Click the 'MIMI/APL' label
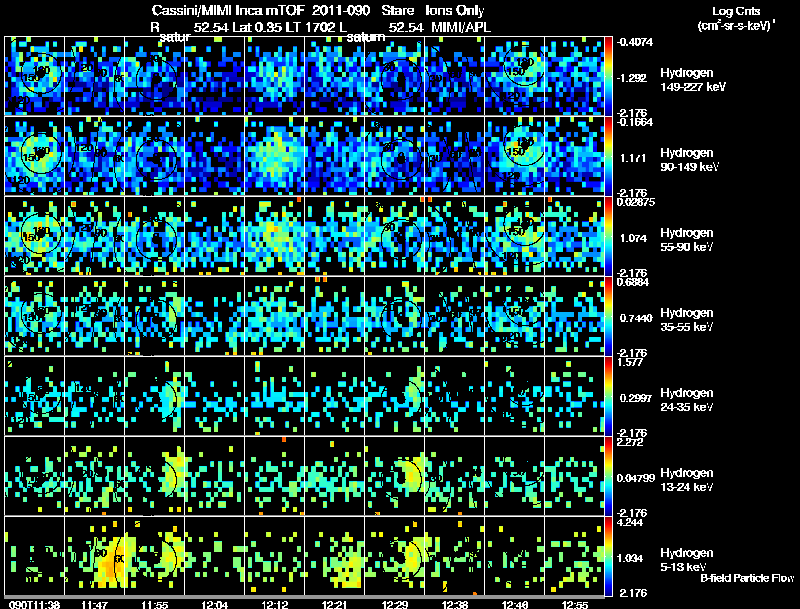Viewport: 800px width, 609px height. (461, 28)
